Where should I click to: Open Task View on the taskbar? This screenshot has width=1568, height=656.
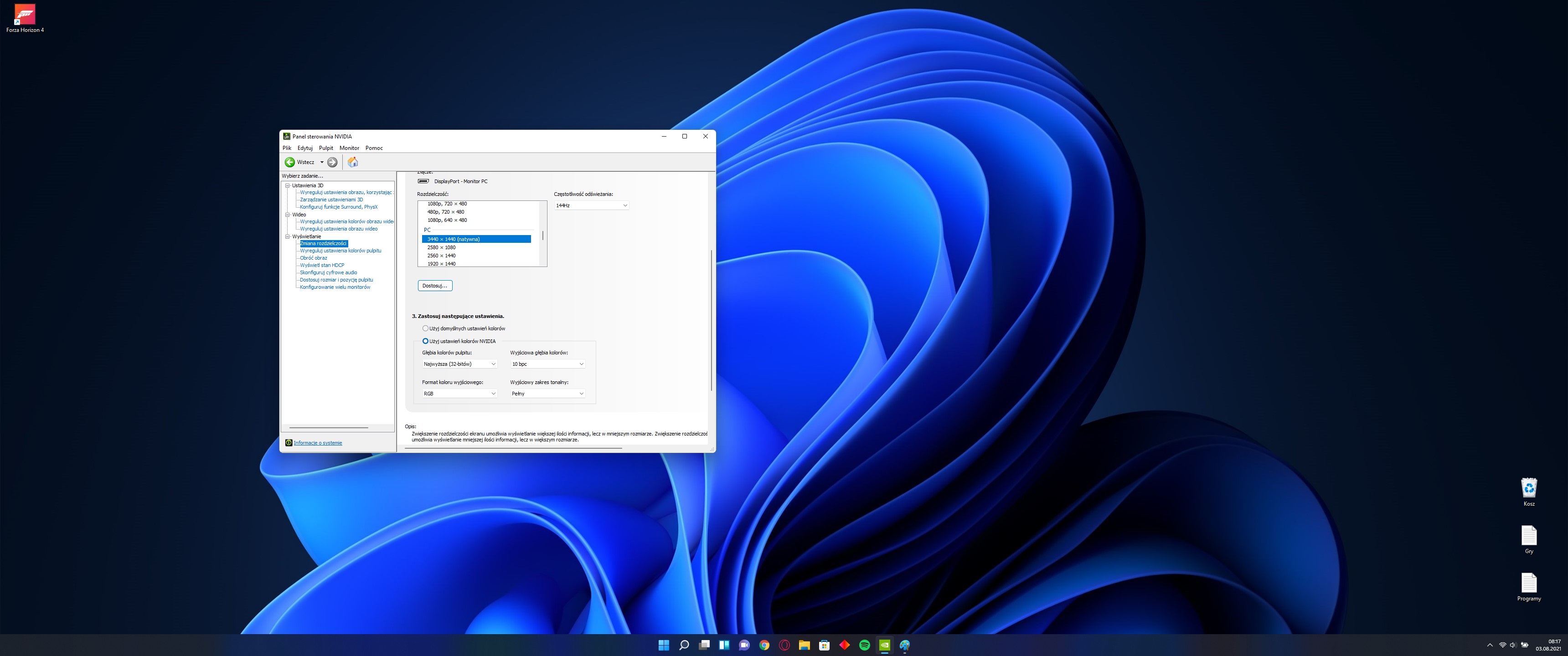704,645
